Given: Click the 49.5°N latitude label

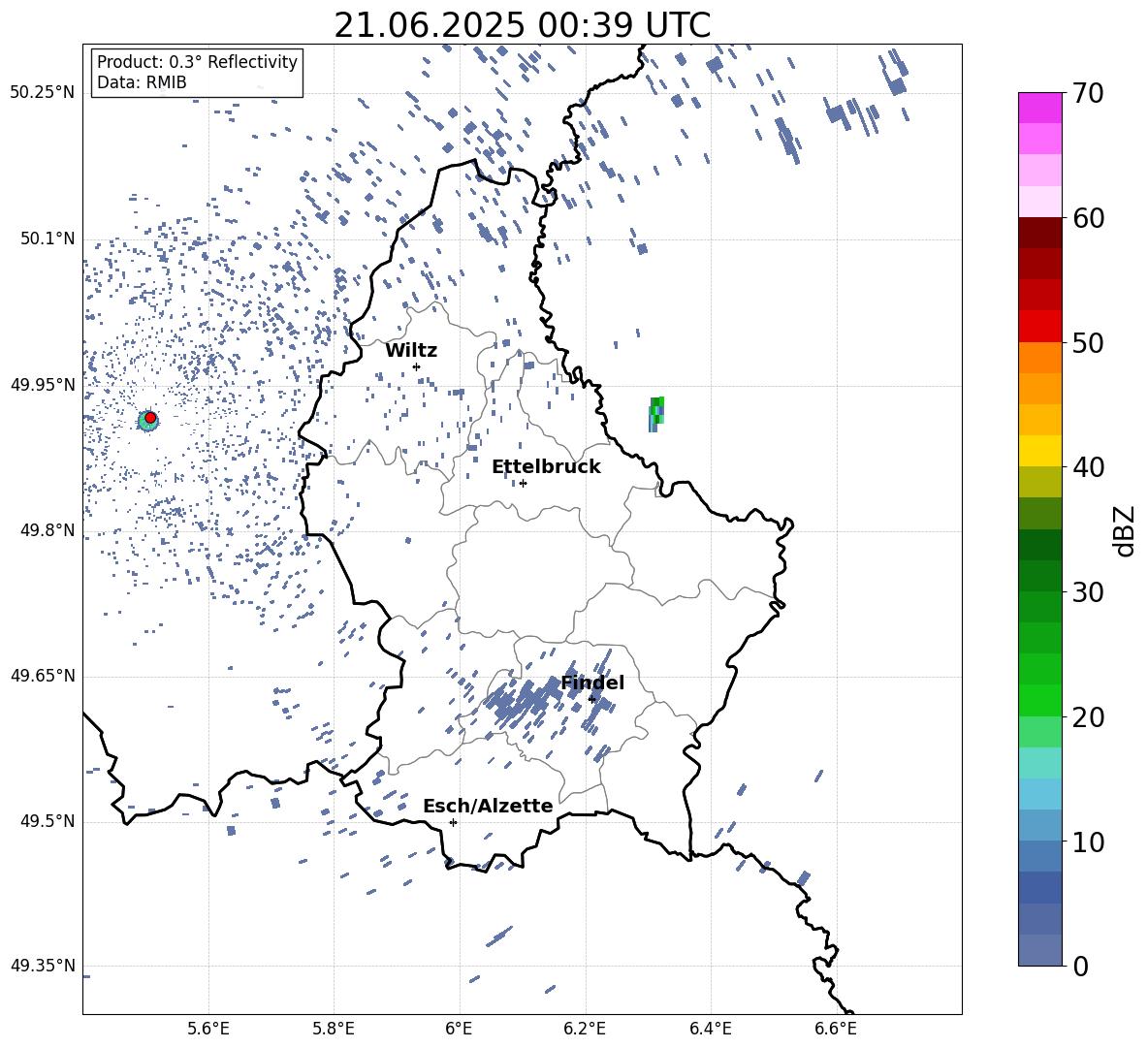Looking at the screenshot, I should [47, 821].
